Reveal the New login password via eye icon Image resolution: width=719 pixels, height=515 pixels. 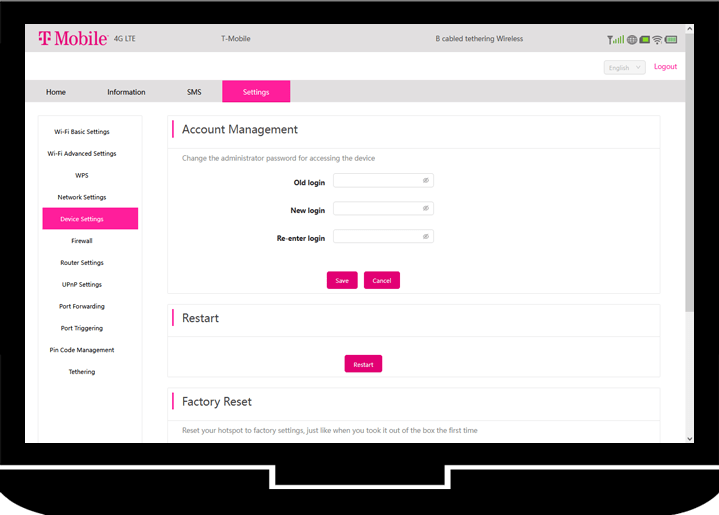(425, 209)
